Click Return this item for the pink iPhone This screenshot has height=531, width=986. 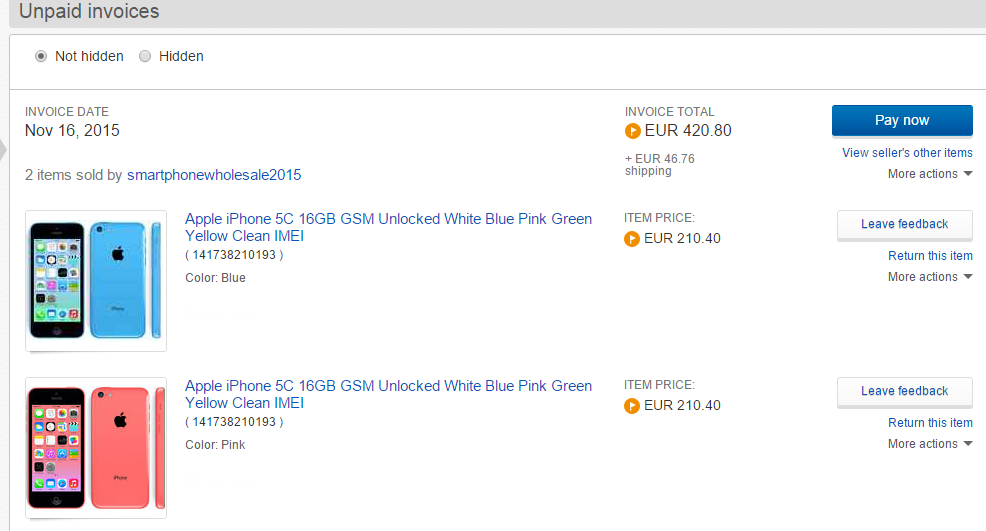point(930,423)
